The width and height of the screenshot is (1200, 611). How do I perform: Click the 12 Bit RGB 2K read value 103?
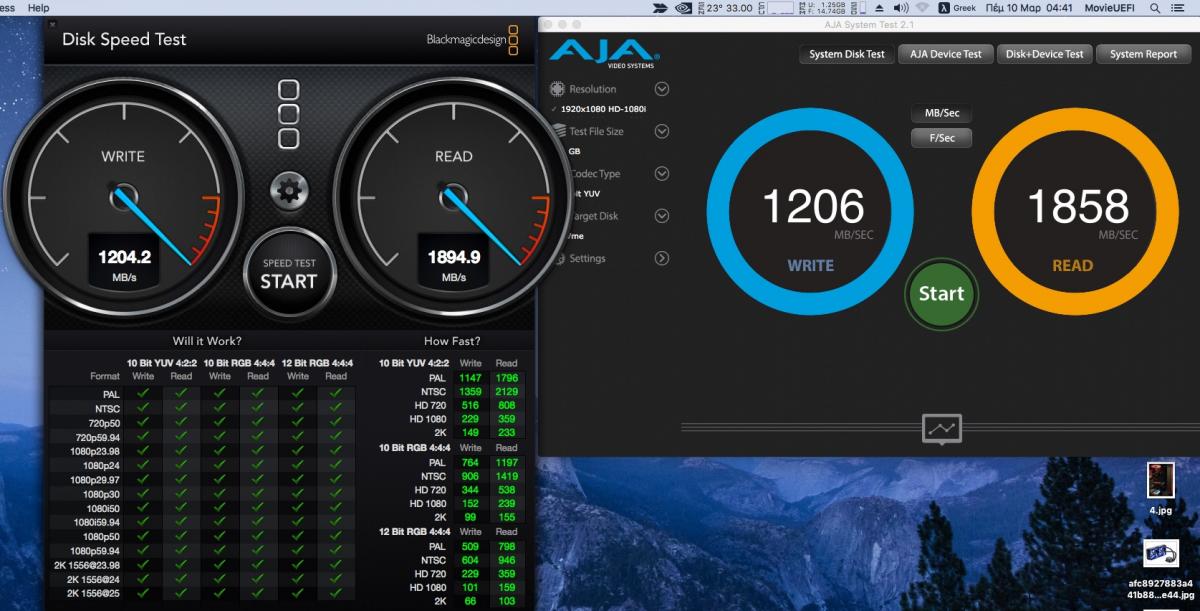coord(506,601)
